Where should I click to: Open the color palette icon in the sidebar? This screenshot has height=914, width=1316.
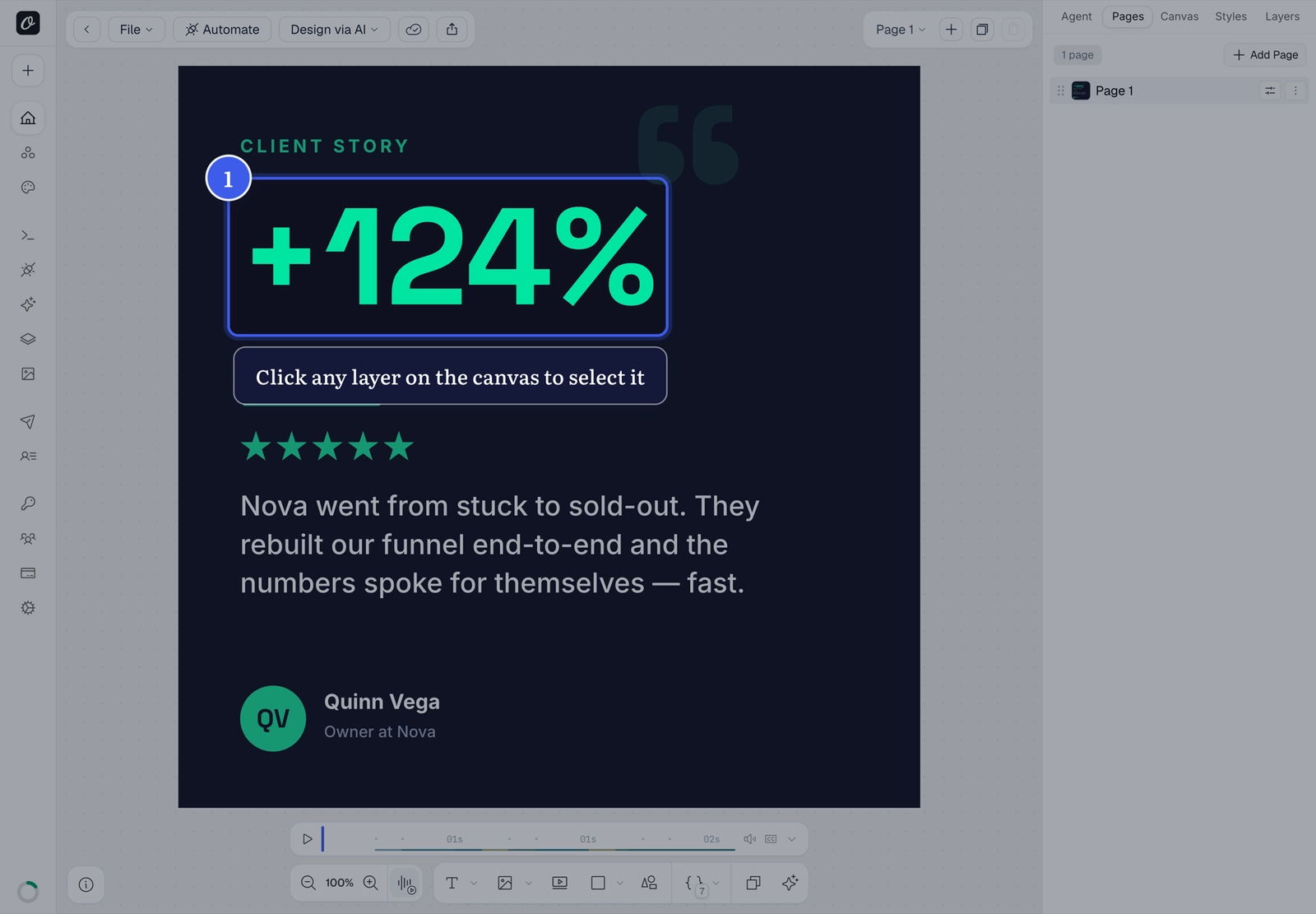coord(28,188)
